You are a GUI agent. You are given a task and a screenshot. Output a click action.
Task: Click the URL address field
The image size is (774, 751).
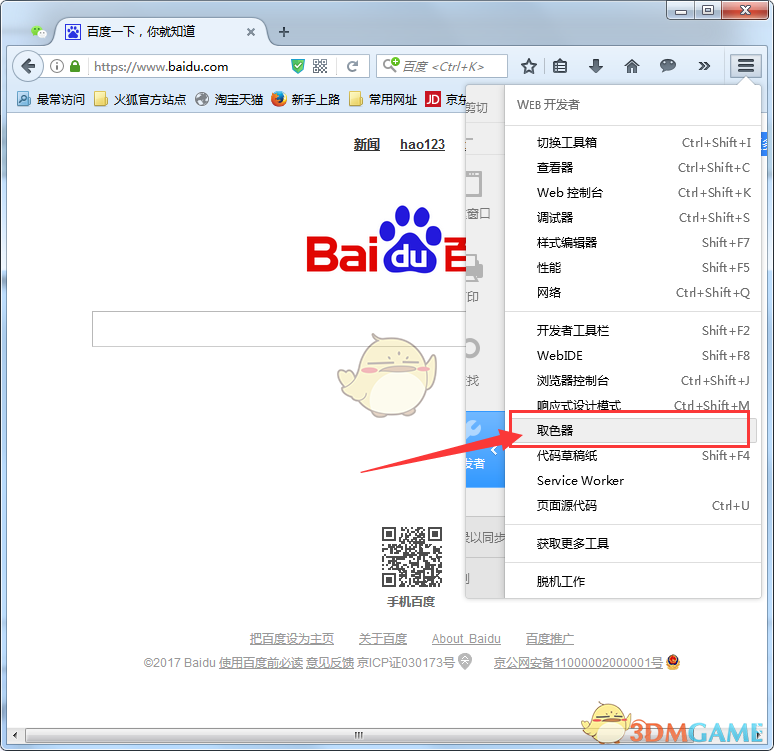190,66
